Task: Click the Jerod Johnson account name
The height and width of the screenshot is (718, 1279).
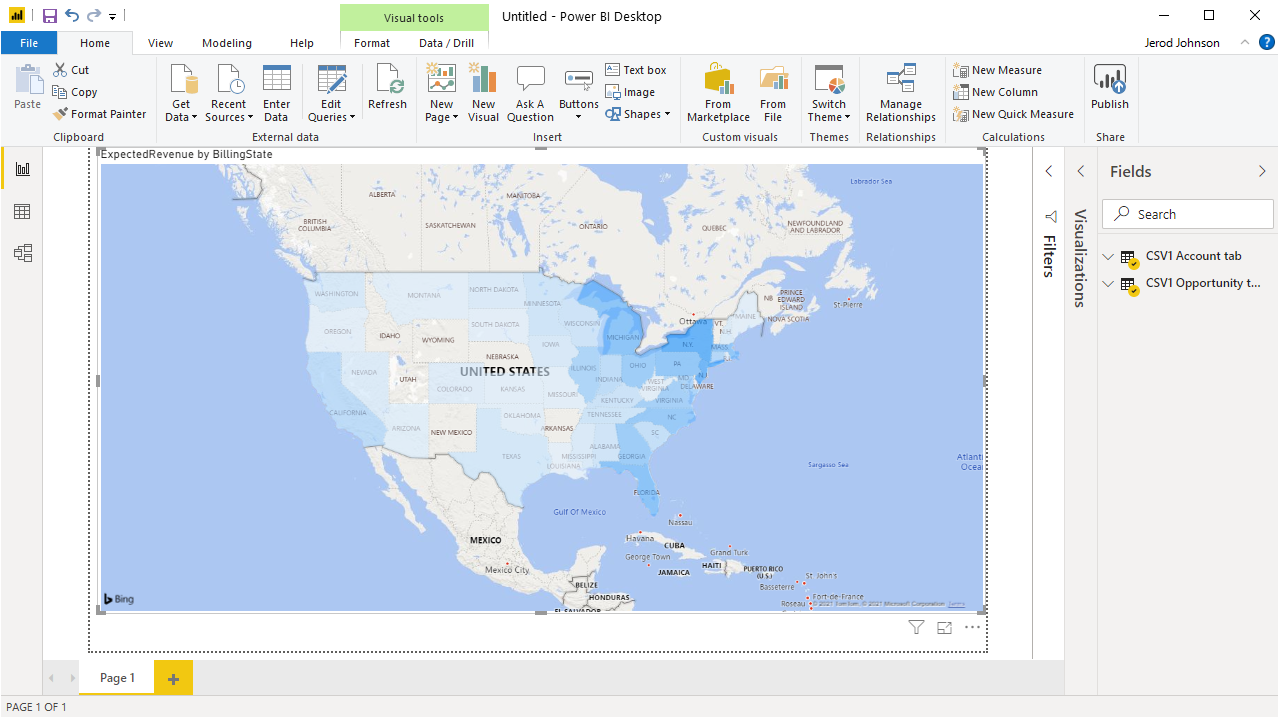Action: click(1182, 43)
